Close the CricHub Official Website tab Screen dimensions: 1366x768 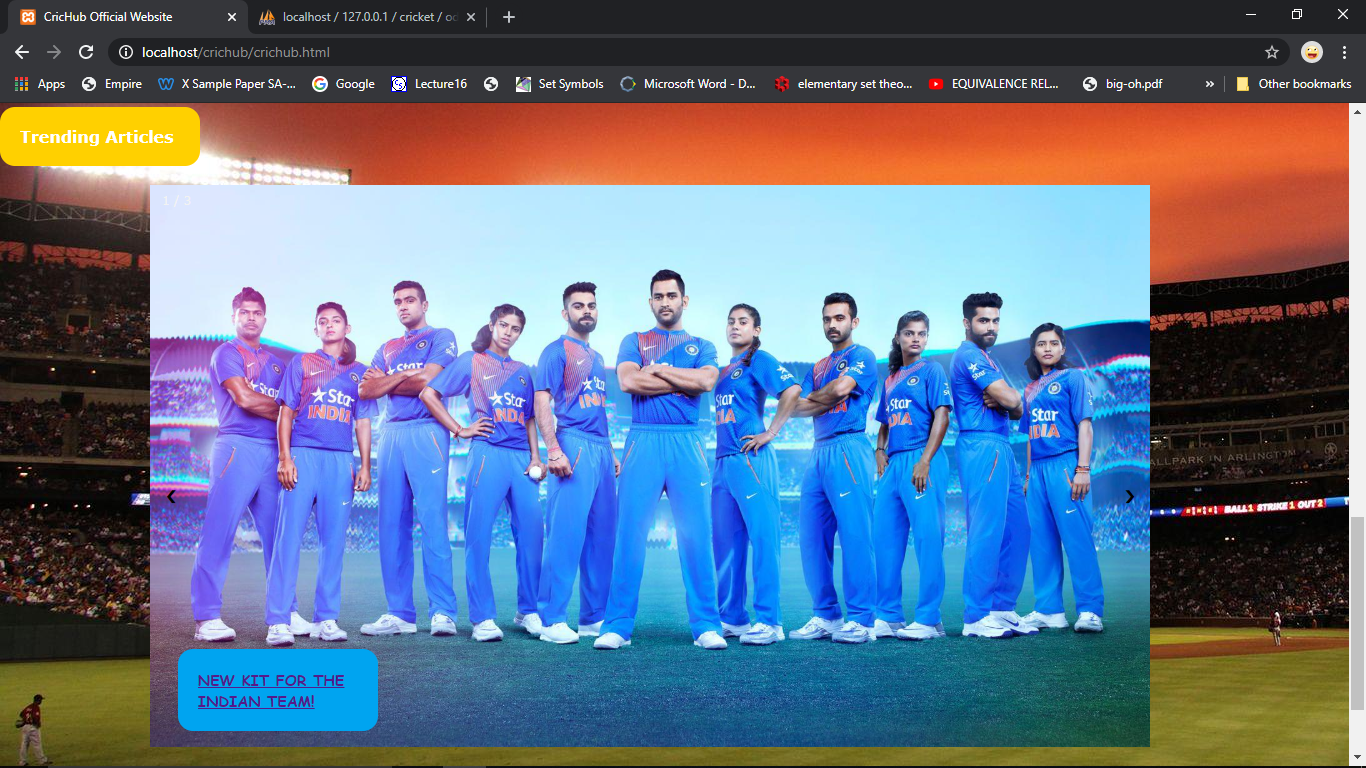pos(232,17)
